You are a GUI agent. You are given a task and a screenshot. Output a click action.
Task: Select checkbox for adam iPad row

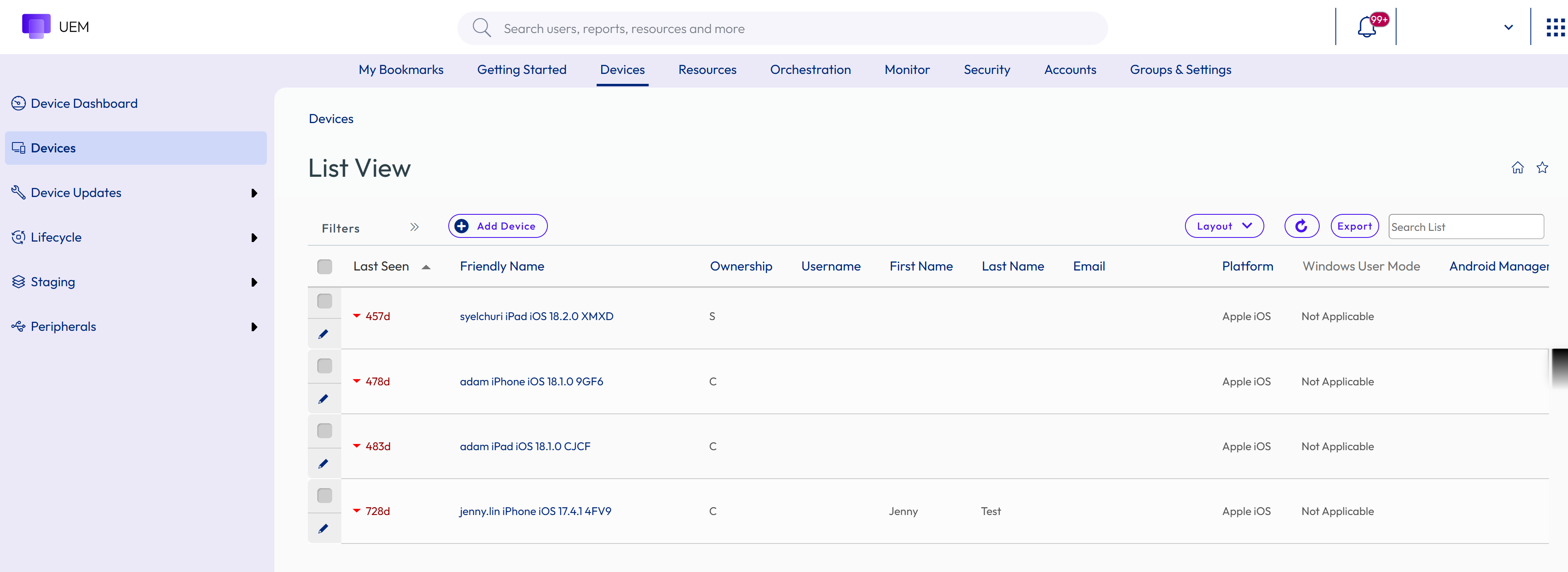[x=324, y=431]
